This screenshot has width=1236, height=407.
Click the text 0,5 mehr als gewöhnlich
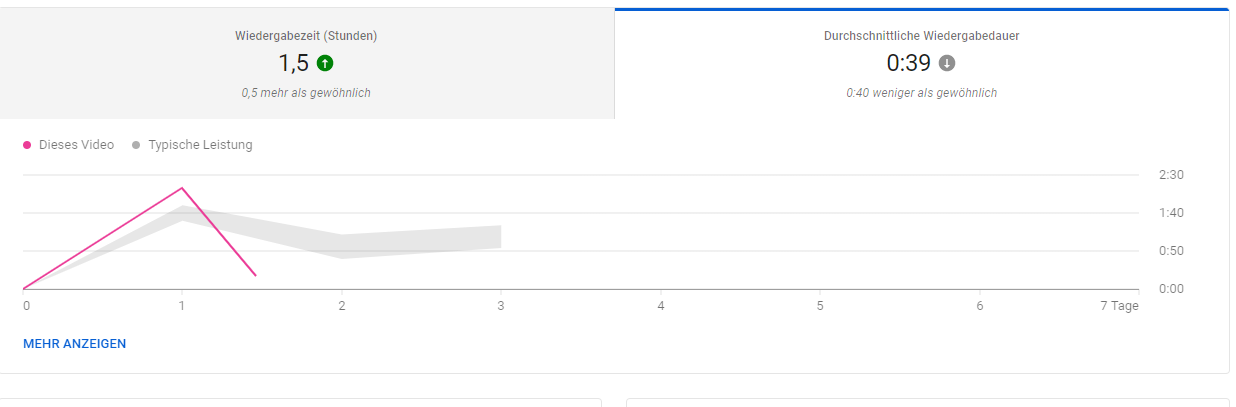(306, 93)
